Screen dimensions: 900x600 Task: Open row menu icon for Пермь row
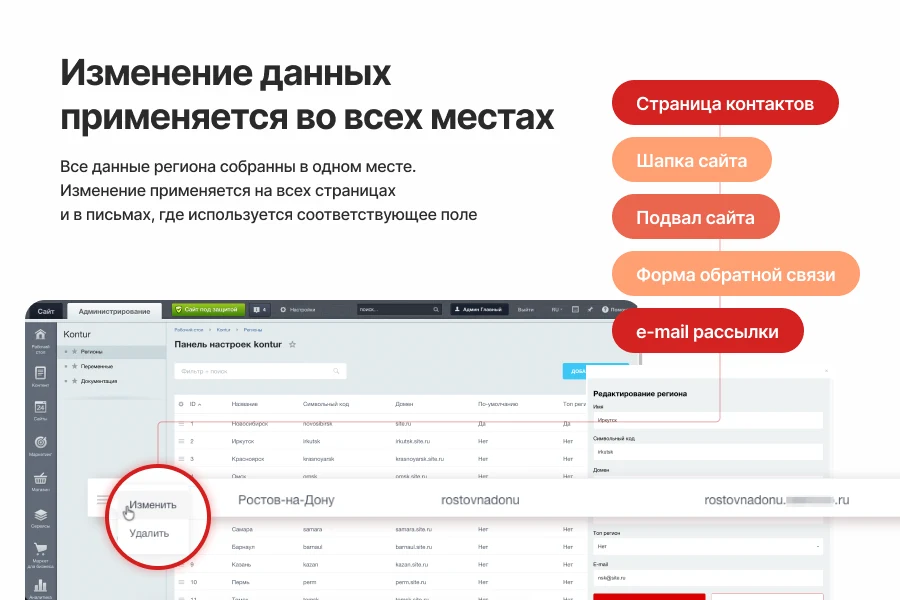point(181,582)
